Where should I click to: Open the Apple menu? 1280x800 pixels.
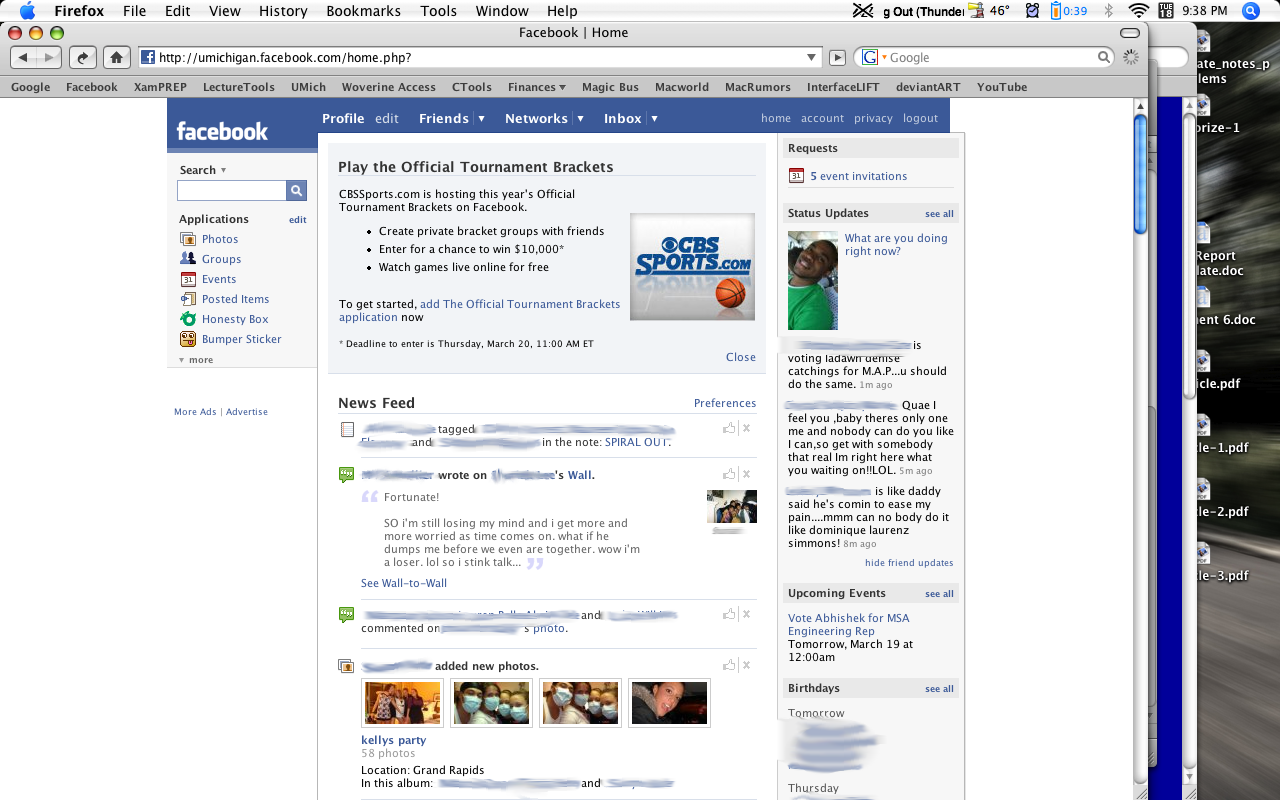pos(27,11)
